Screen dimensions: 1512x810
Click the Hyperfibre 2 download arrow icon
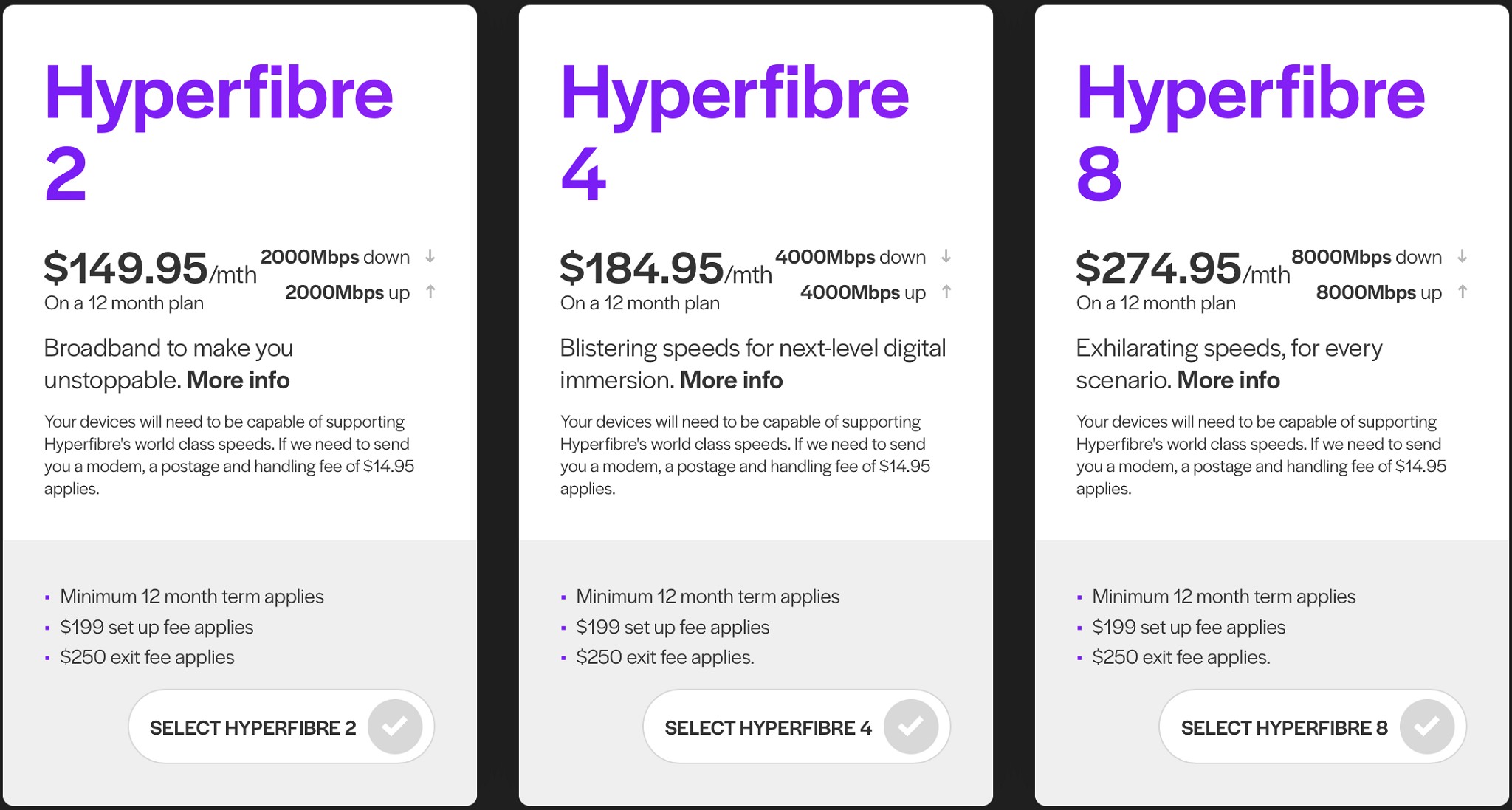tap(430, 256)
